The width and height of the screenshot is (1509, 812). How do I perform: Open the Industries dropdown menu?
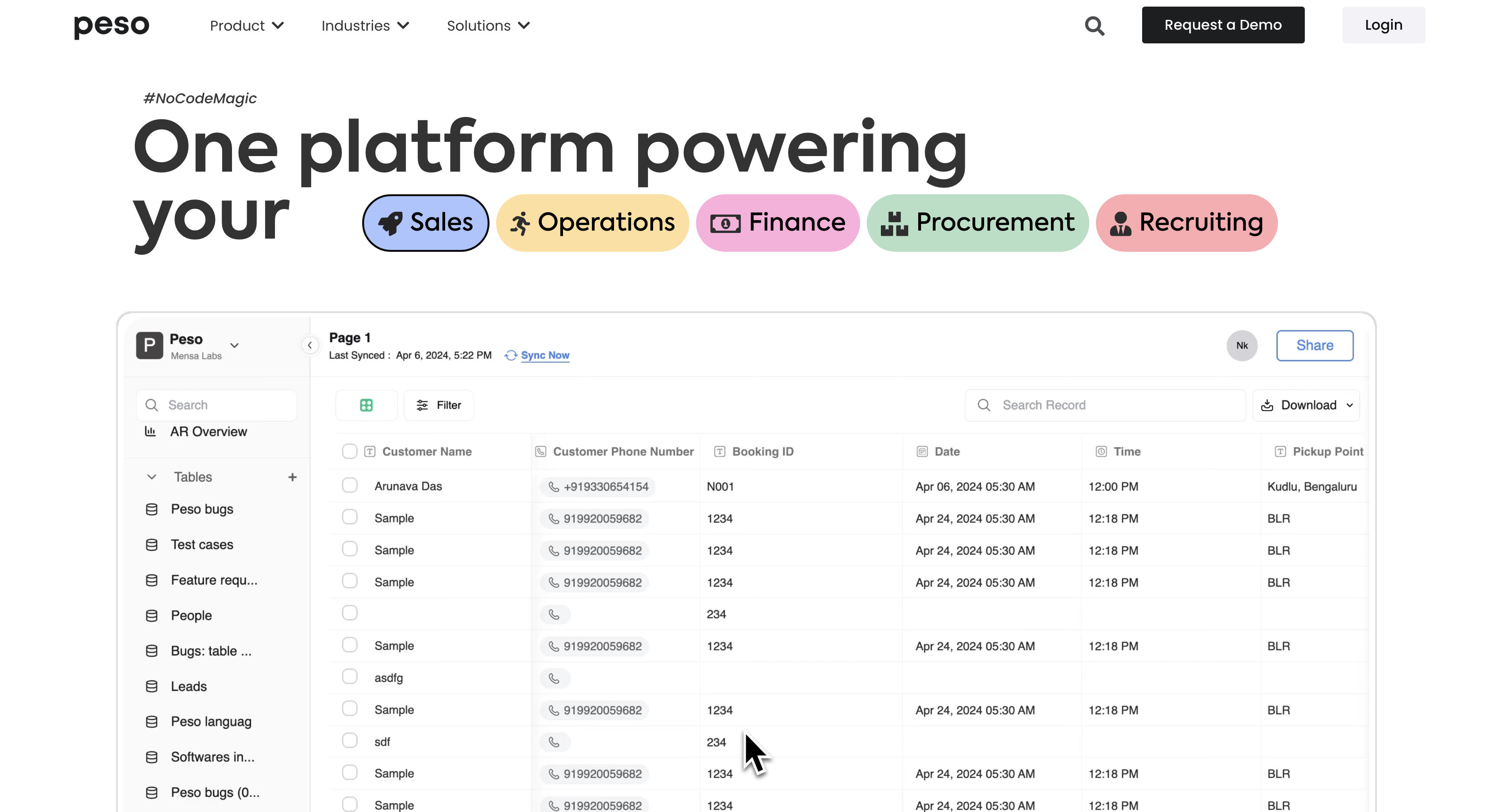coord(365,26)
